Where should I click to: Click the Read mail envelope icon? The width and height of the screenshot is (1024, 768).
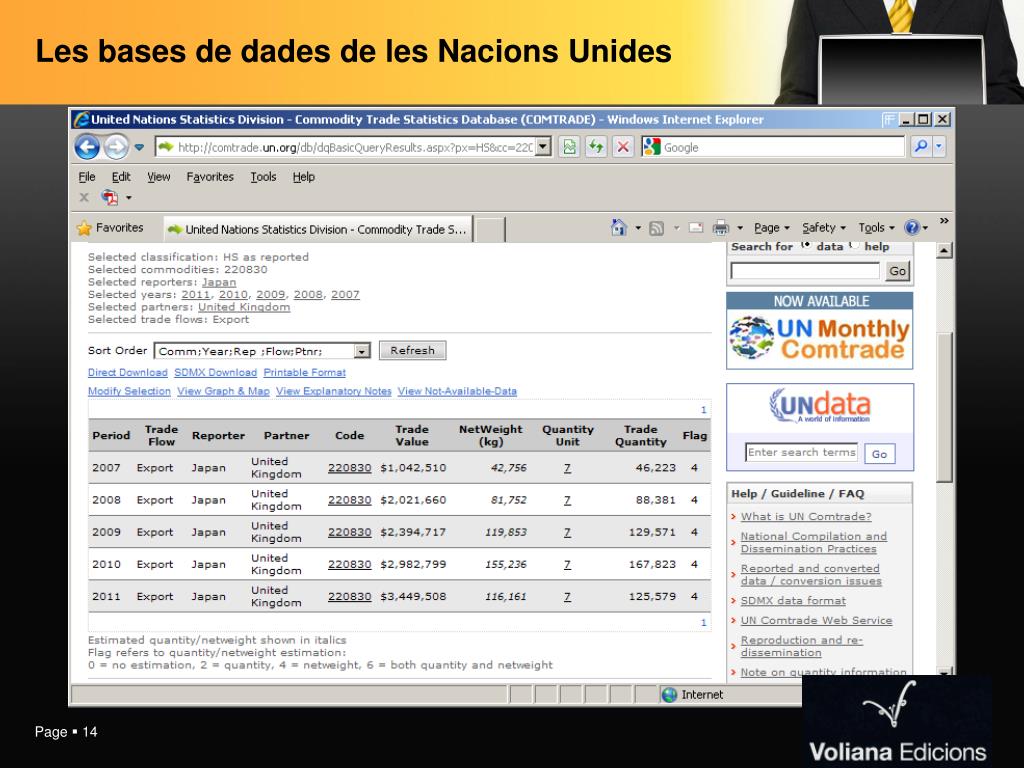[x=696, y=227]
